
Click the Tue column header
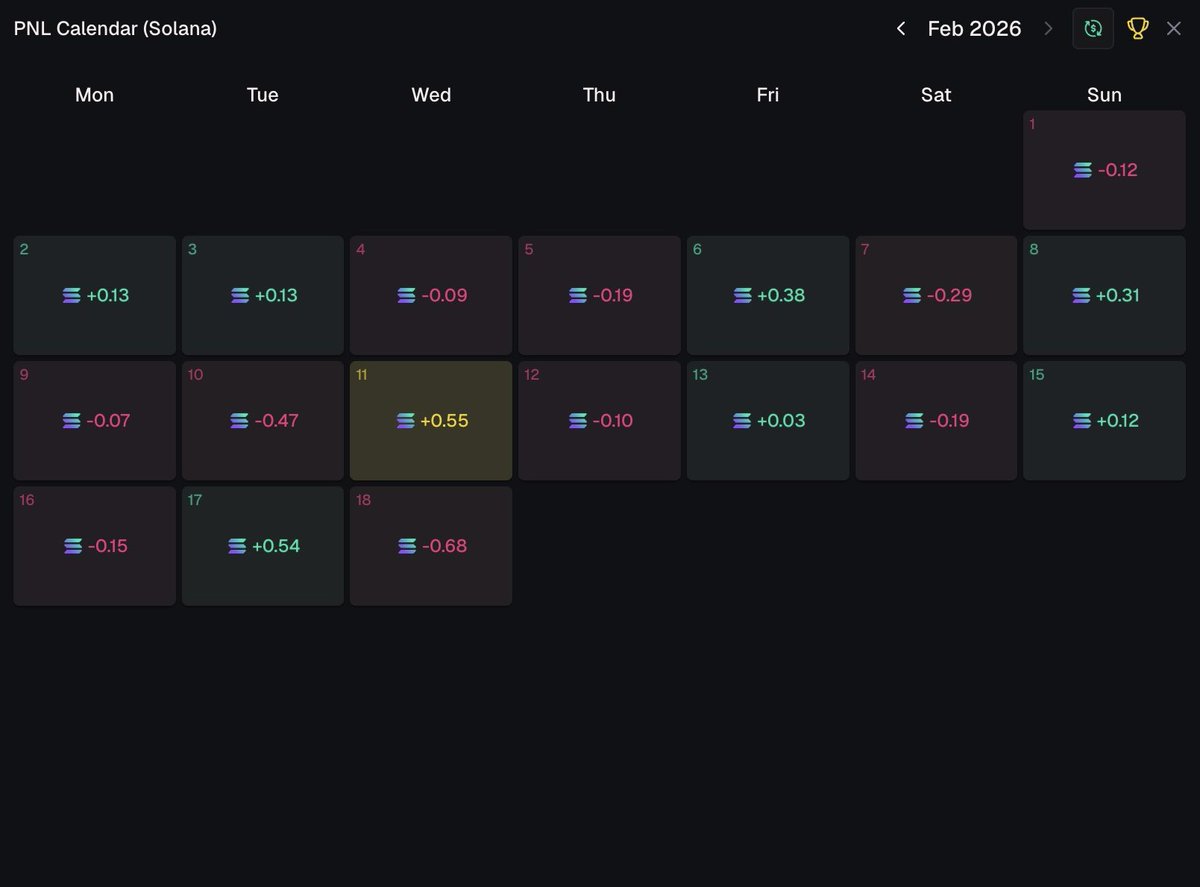(263, 95)
